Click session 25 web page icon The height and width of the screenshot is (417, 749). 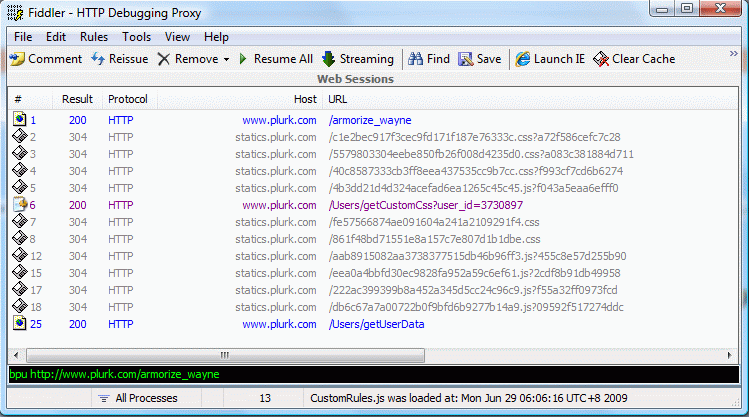20,323
